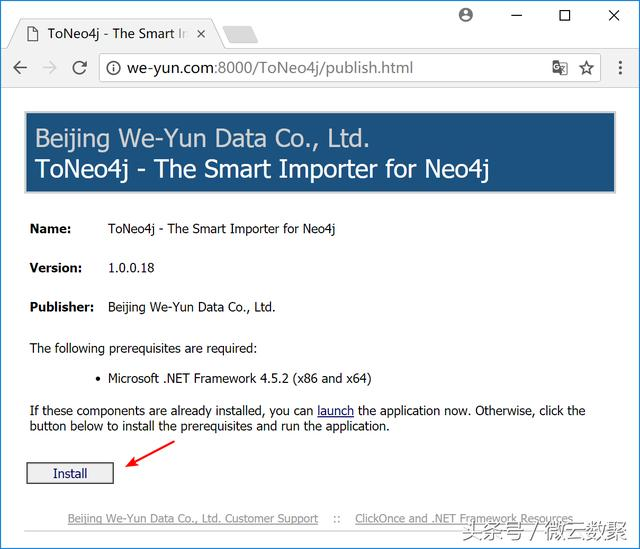The image size is (640, 549).
Task: Follow the launch link
Action: tap(336, 410)
